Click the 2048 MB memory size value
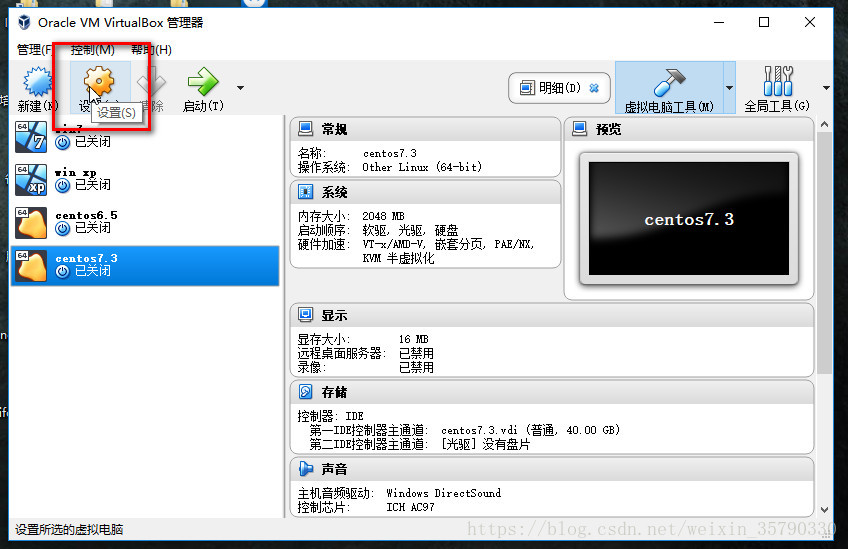This screenshot has height=549, width=848. [x=383, y=216]
